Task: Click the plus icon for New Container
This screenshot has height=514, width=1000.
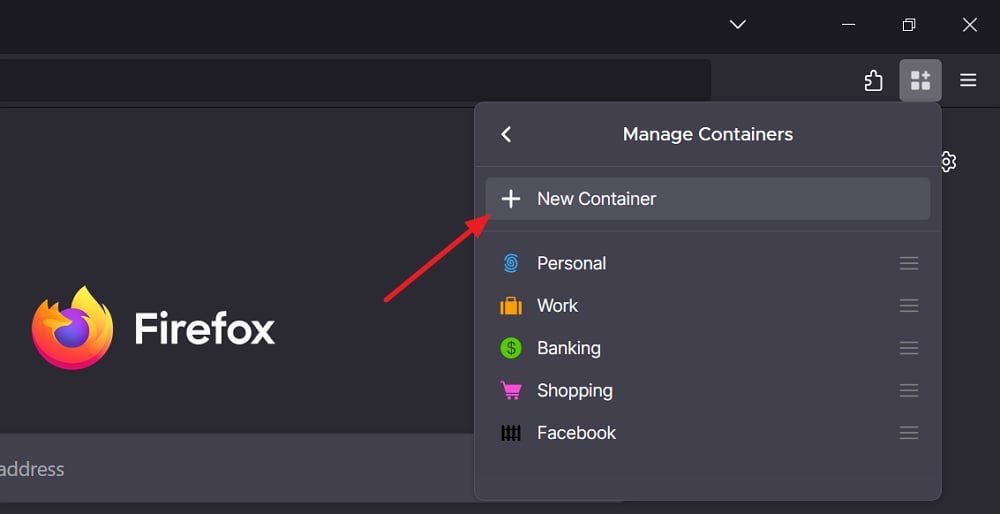Action: (511, 199)
